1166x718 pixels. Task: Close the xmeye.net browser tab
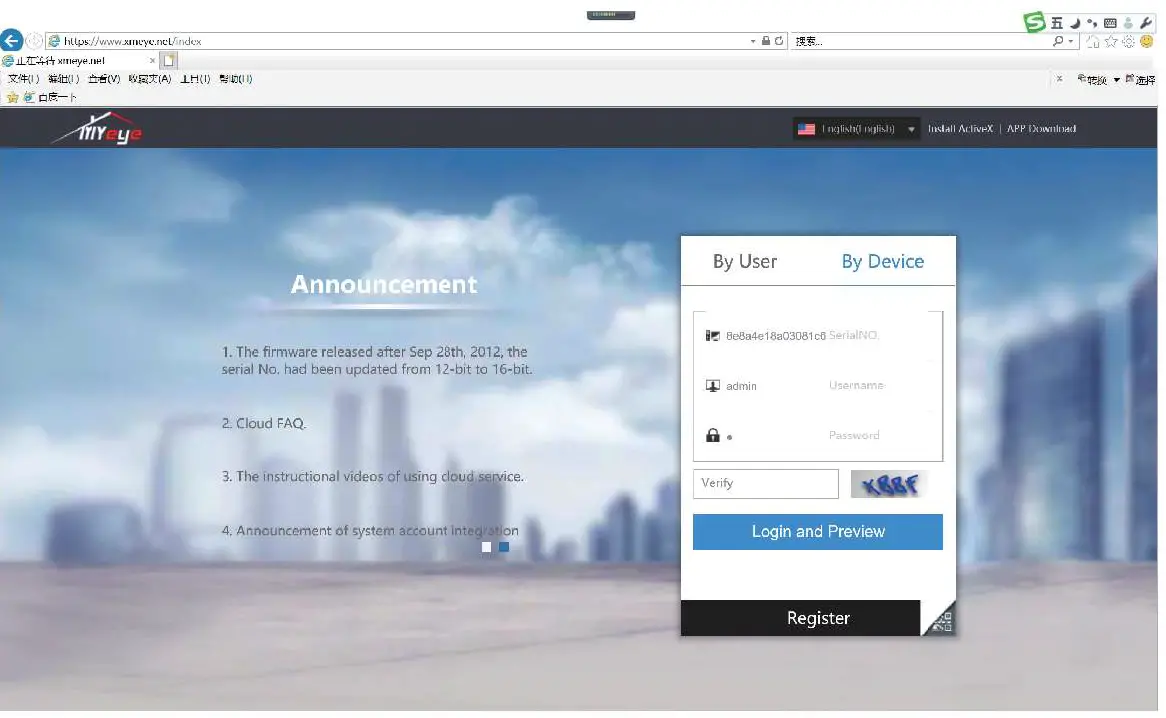tap(152, 61)
